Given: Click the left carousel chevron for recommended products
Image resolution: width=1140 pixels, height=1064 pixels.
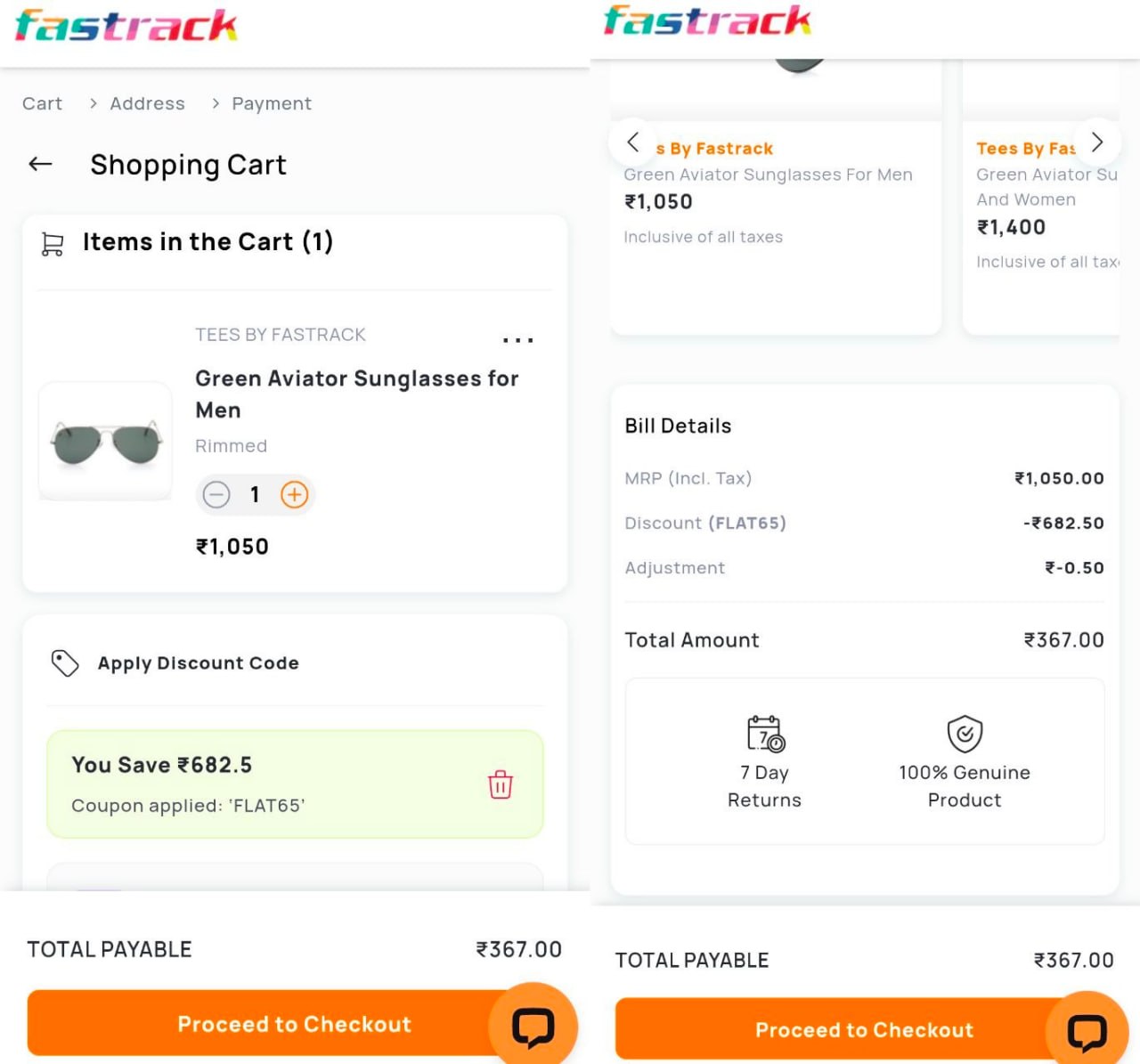Looking at the screenshot, I should pyautogui.click(x=632, y=142).
